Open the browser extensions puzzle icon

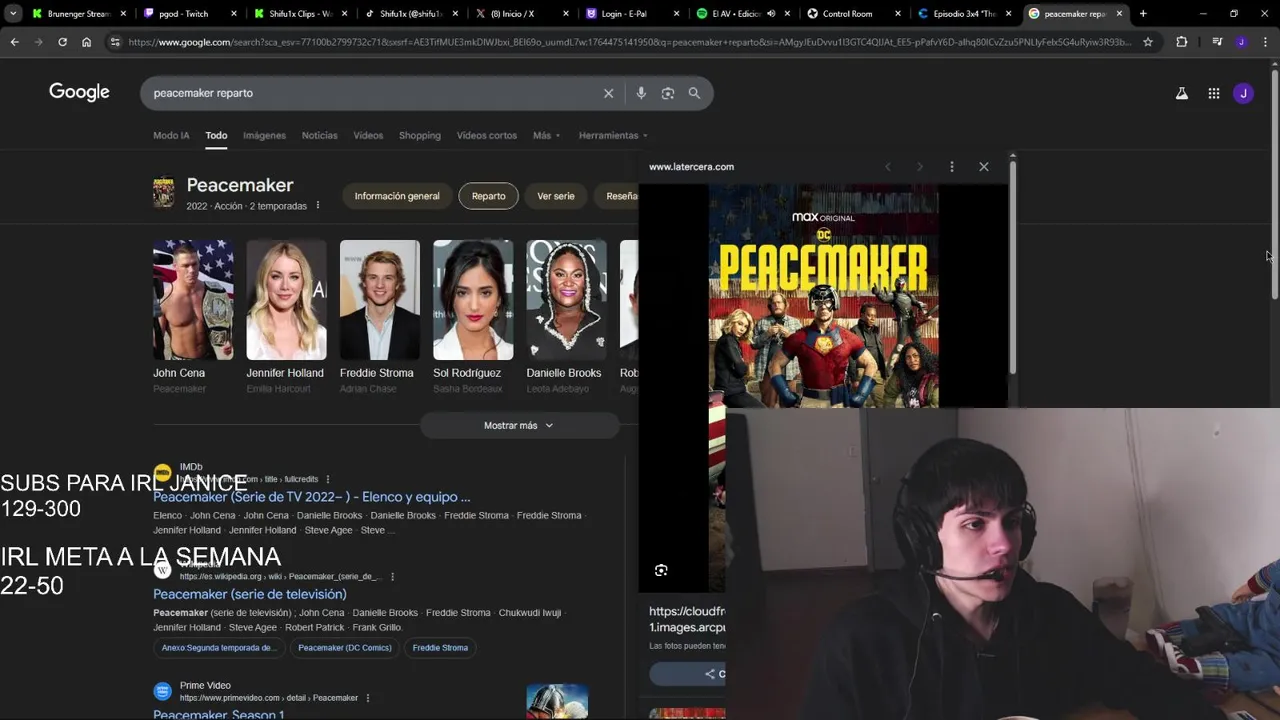point(1182,42)
